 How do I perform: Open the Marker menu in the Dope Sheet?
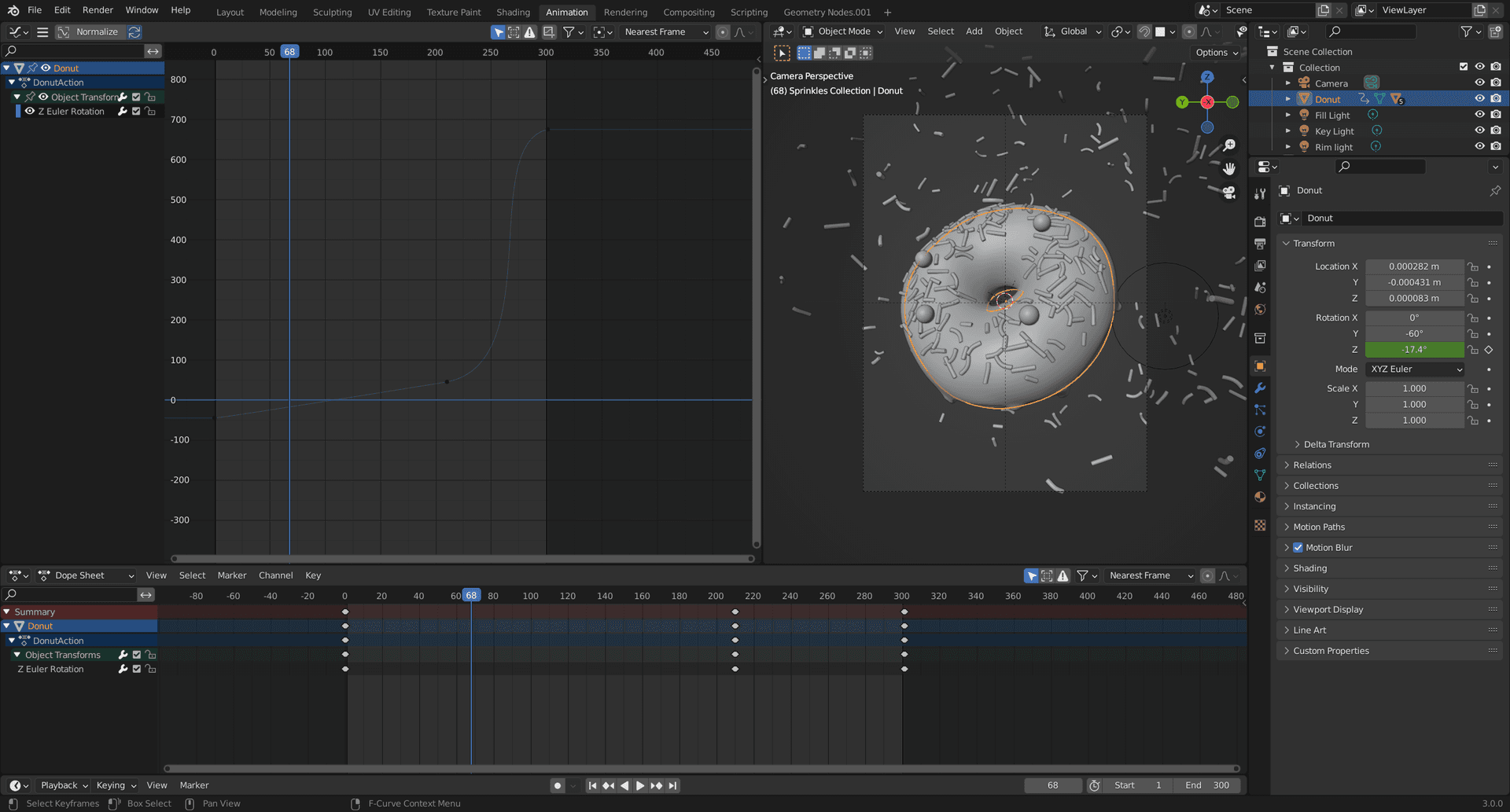232,575
